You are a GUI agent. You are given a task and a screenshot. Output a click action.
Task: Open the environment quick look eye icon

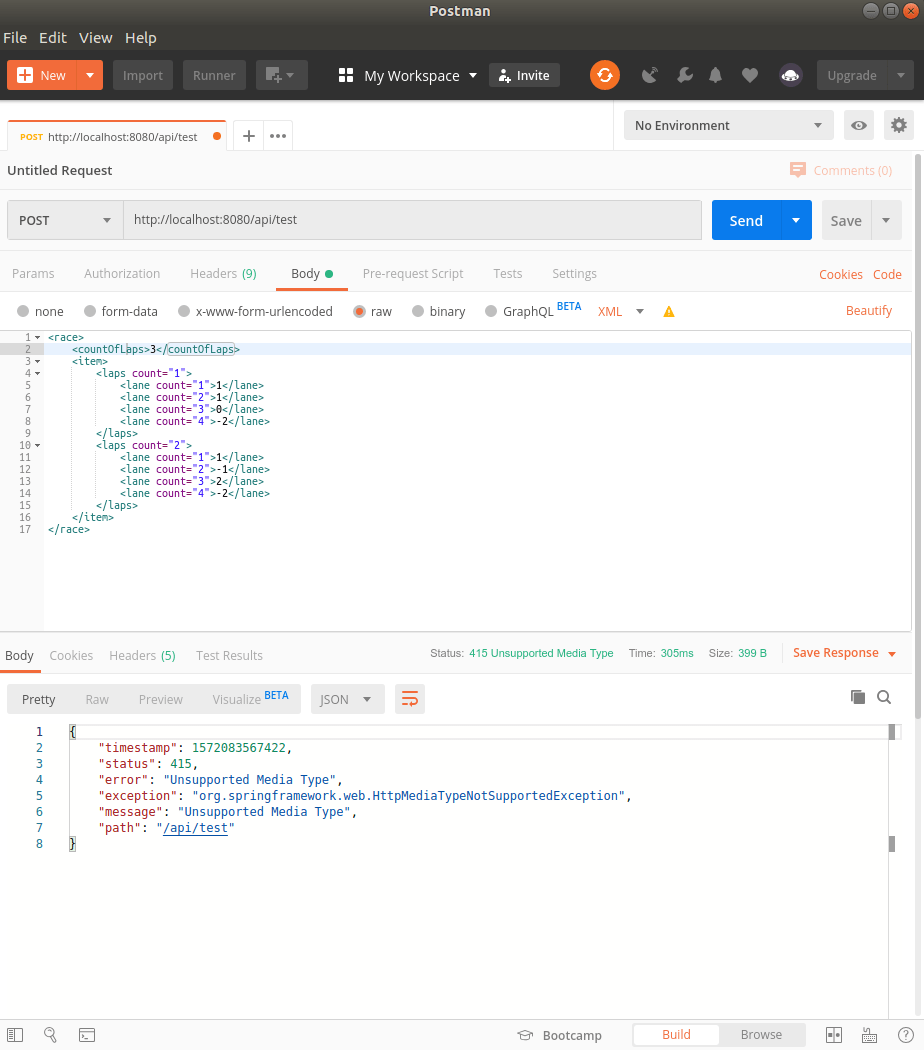(858, 125)
